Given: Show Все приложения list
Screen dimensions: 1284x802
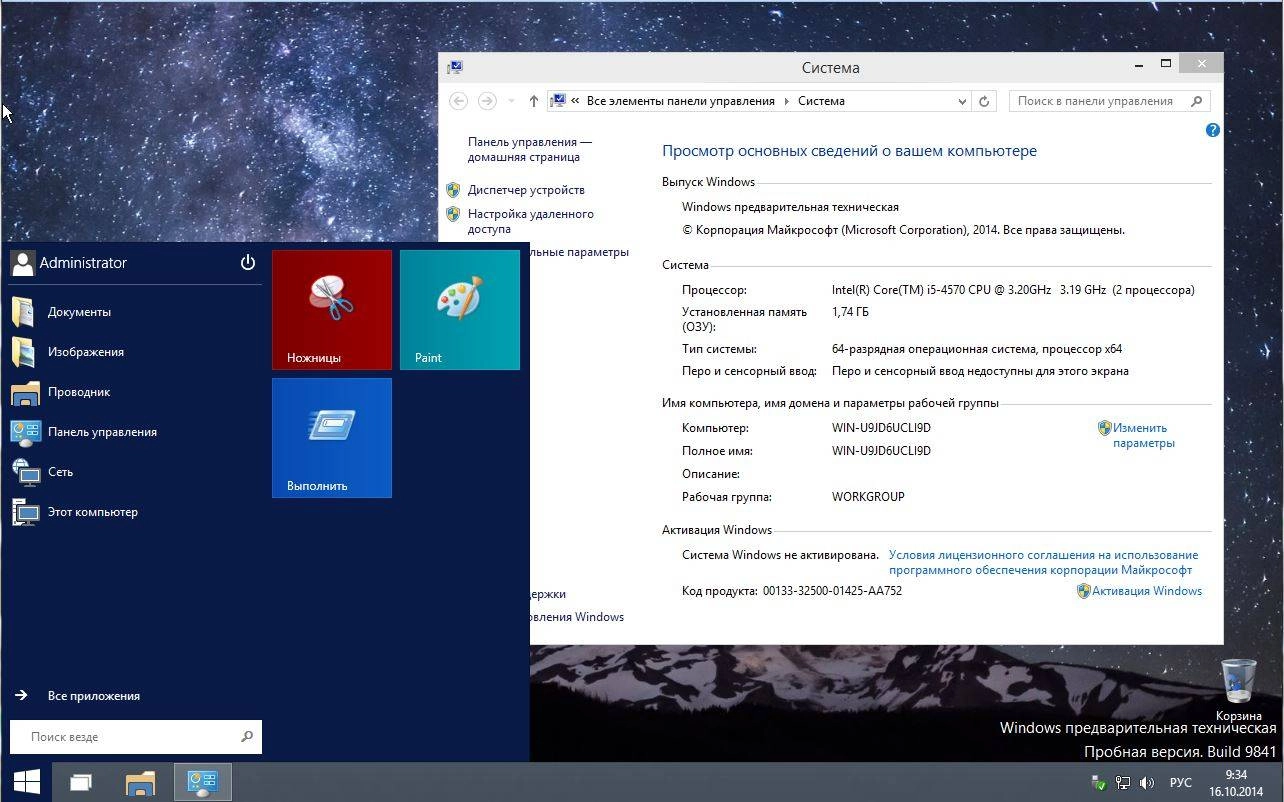Looking at the screenshot, I should [x=78, y=696].
